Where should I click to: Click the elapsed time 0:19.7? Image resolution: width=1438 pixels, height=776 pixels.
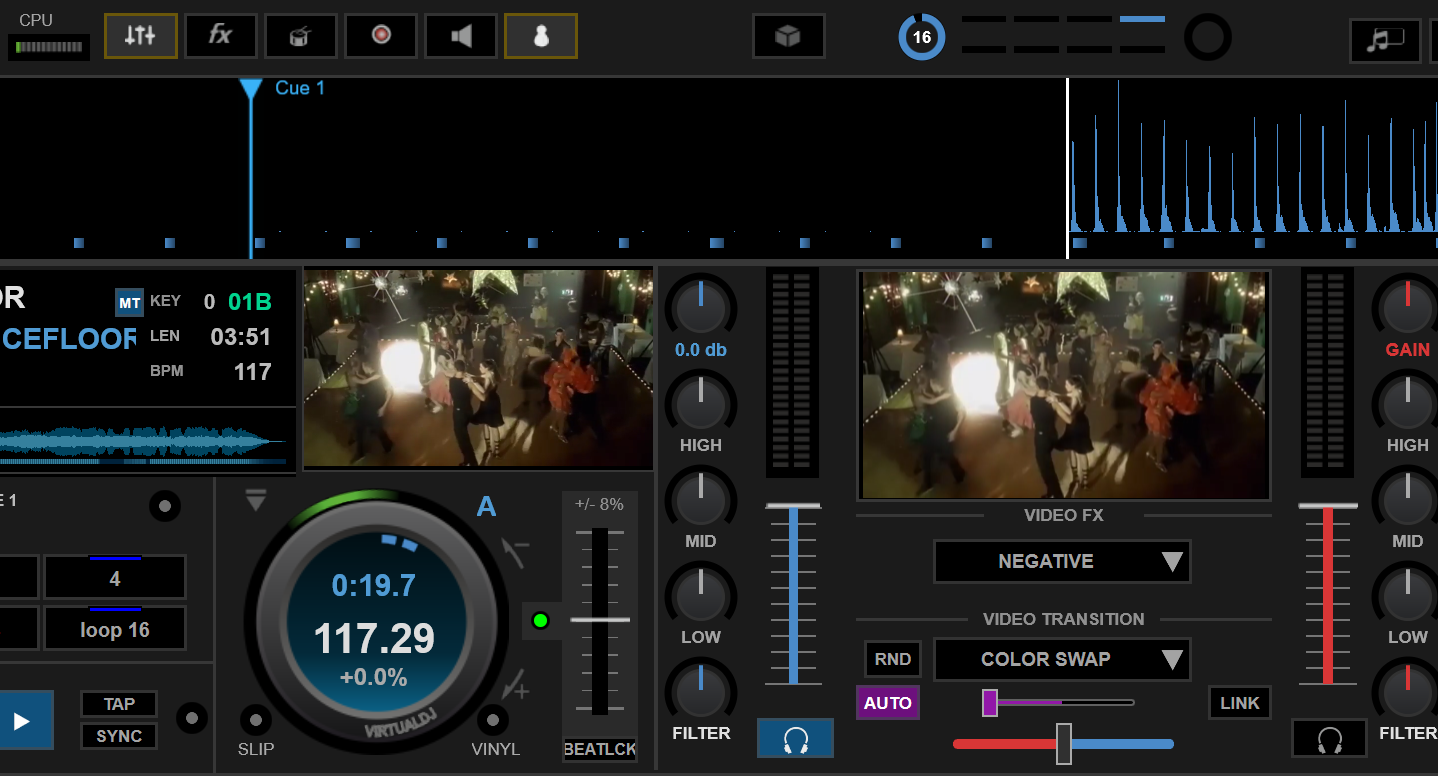coord(374,585)
